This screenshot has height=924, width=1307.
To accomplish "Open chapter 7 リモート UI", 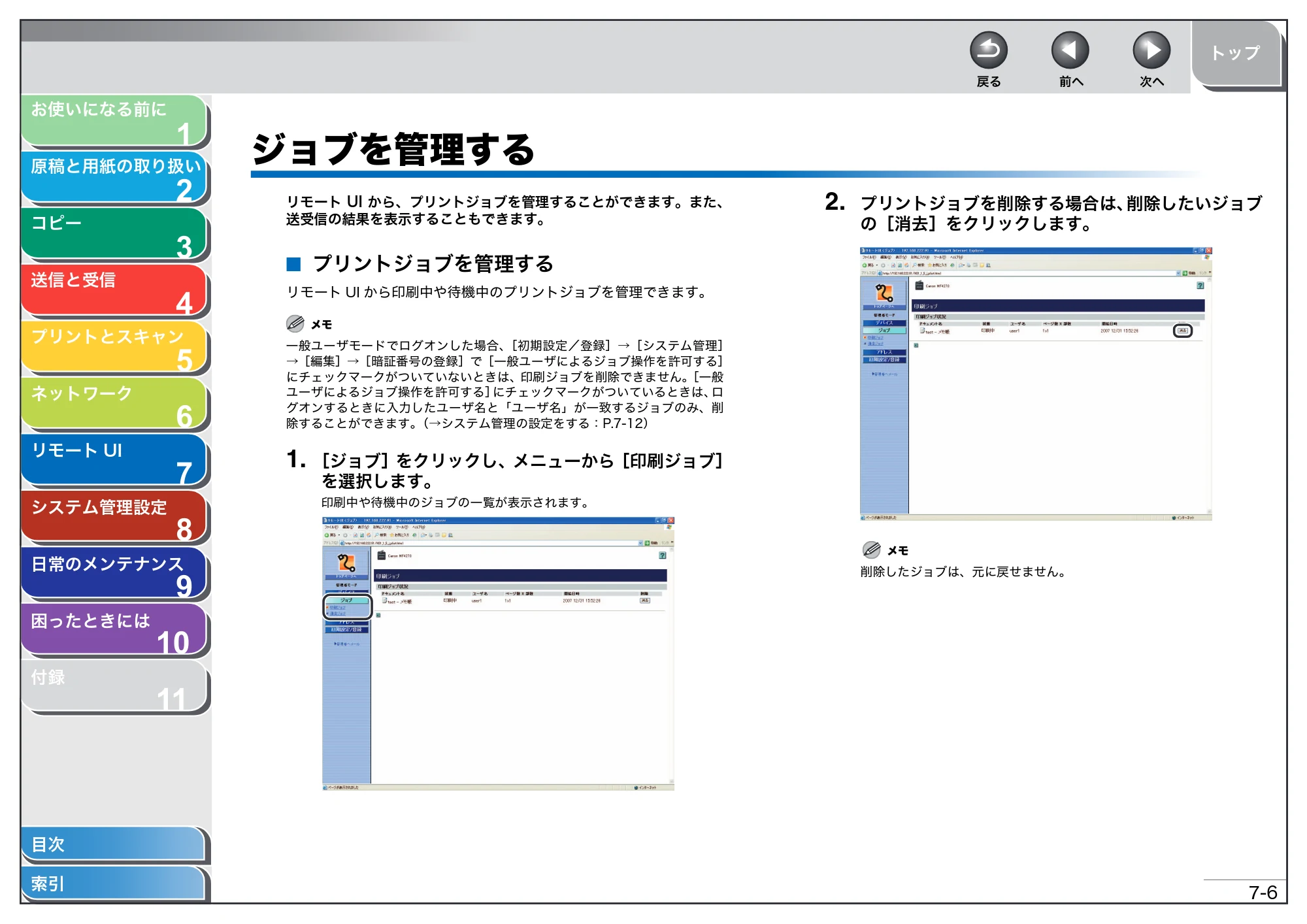I will 115,461.
